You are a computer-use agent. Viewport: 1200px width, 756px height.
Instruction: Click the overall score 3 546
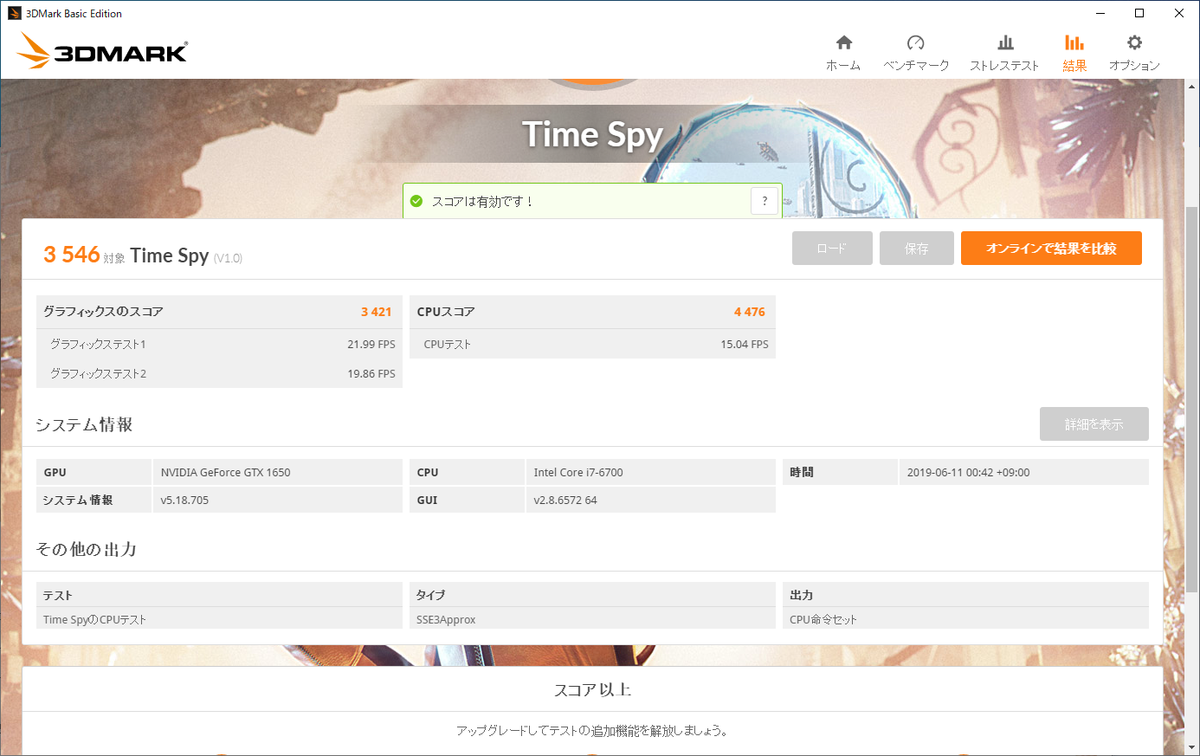coord(71,254)
